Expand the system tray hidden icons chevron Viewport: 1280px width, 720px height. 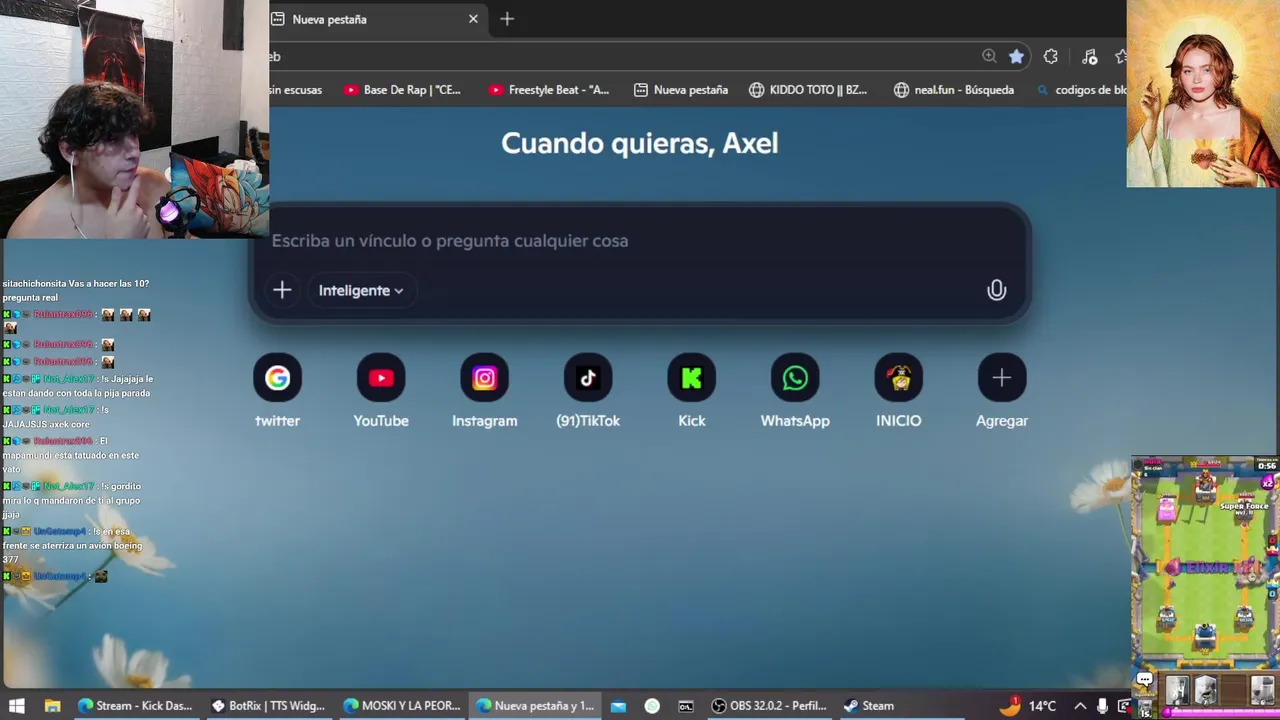tap(1080, 706)
